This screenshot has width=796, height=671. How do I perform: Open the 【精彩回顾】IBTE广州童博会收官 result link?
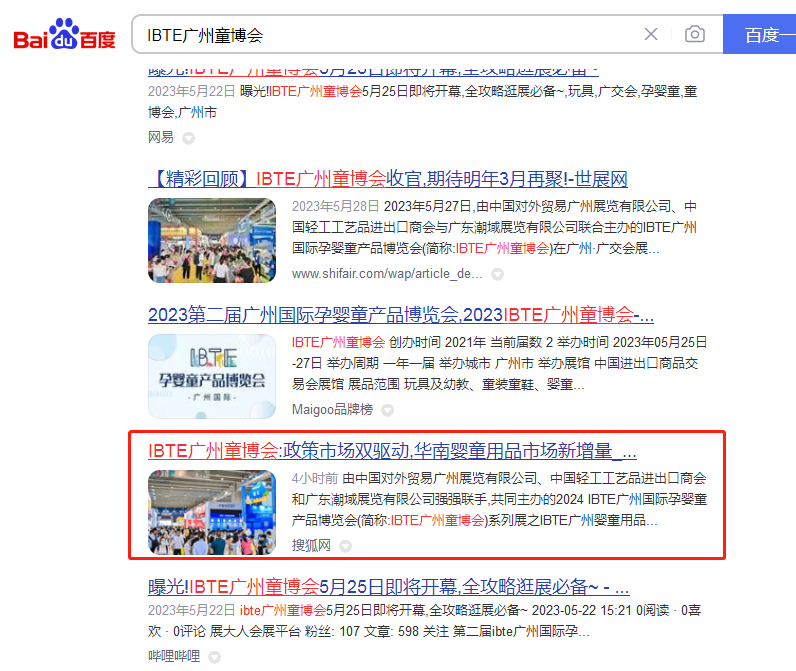pyautogui.click(x=388, y=179)
